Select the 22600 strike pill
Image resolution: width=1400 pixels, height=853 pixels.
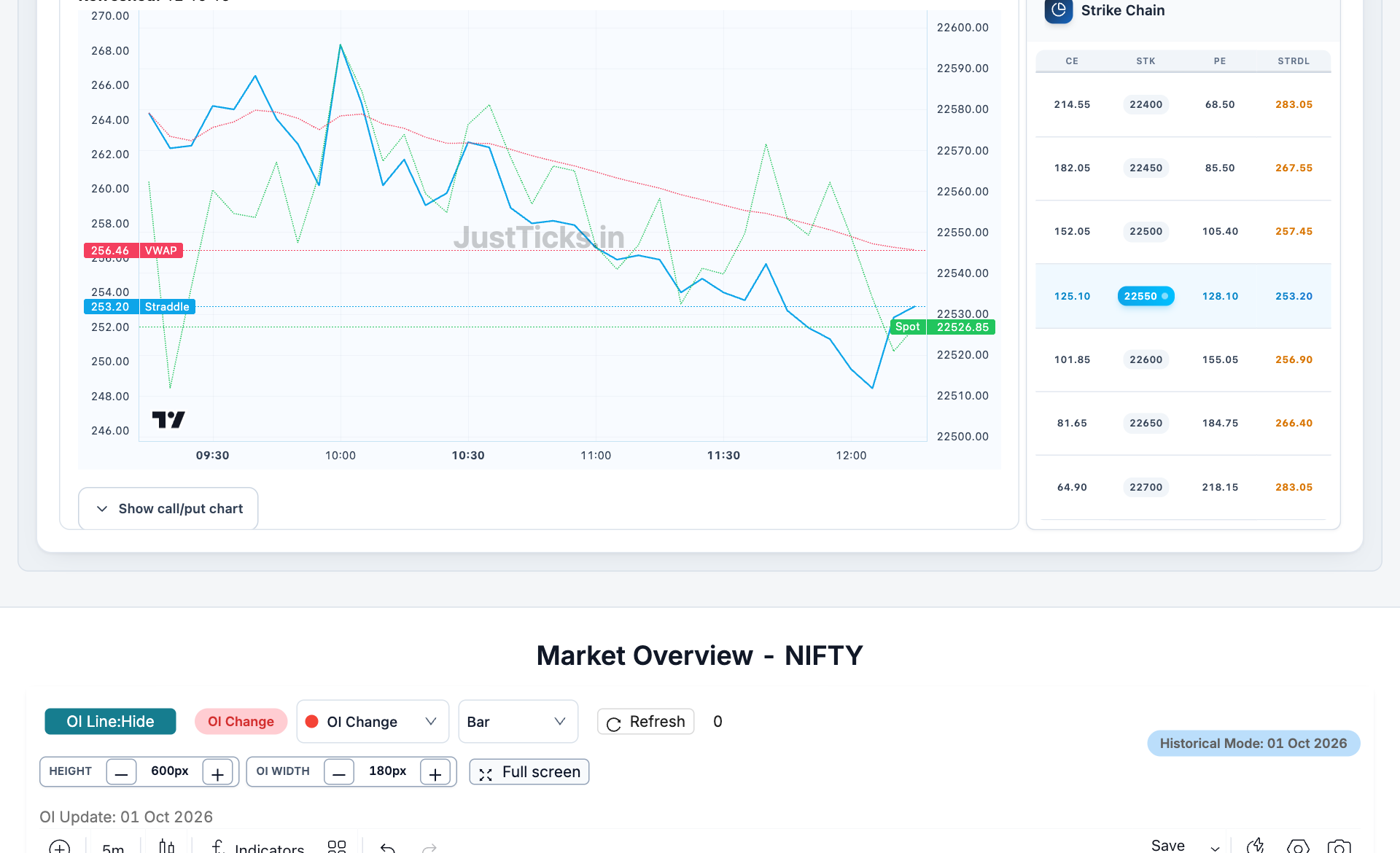click(1146, 359)
